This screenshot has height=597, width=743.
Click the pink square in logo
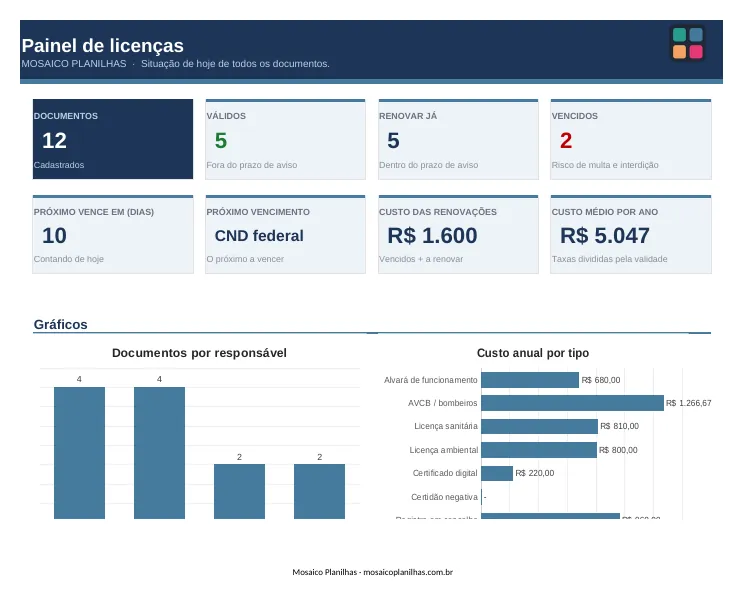696,52
